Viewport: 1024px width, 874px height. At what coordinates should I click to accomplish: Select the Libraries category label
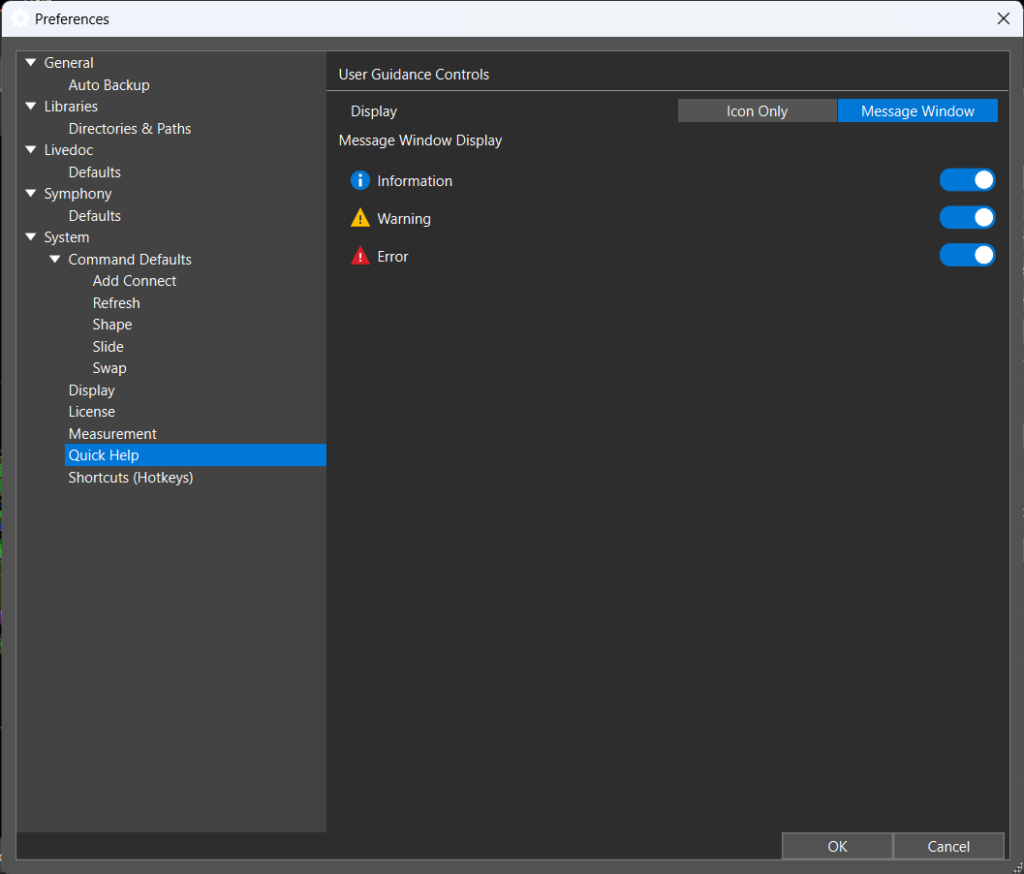pos(71,106)
